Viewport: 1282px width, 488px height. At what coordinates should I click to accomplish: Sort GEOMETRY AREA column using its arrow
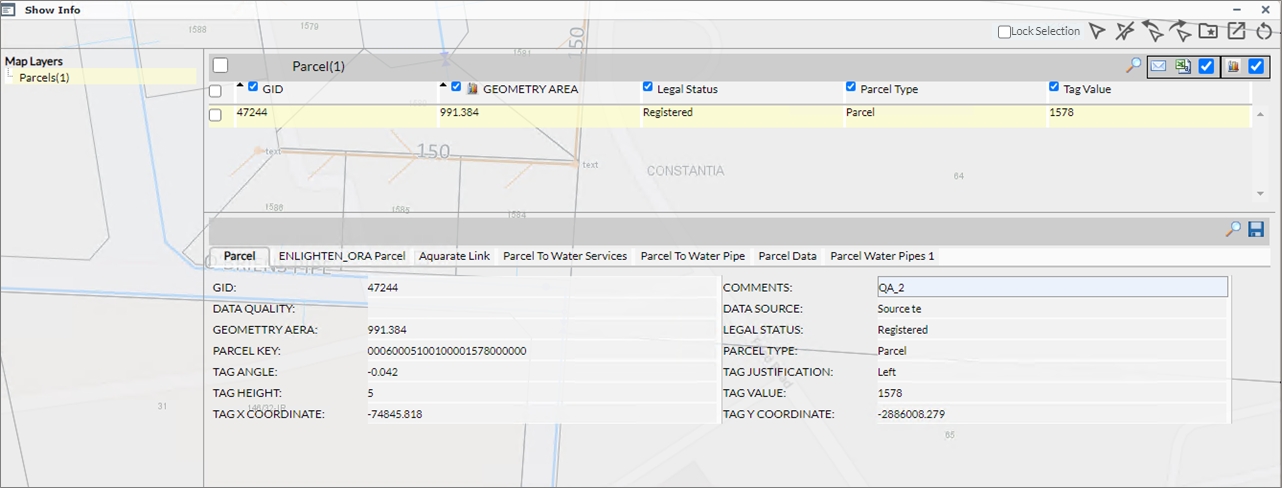pyautogui.click(x=443, y=86)
